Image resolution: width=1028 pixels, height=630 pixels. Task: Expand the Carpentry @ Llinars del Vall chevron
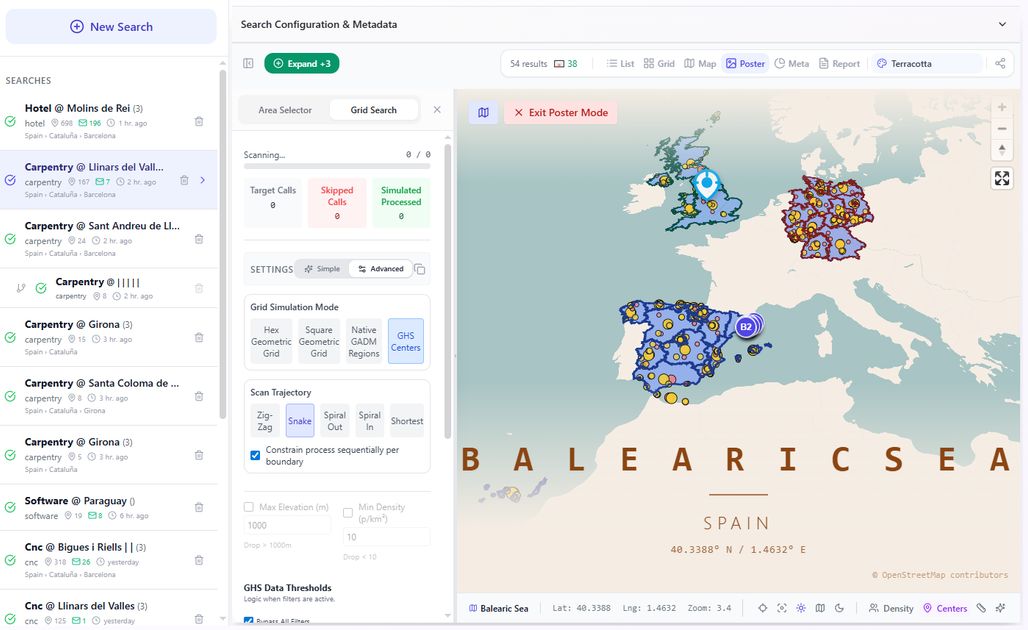point(203,180)
